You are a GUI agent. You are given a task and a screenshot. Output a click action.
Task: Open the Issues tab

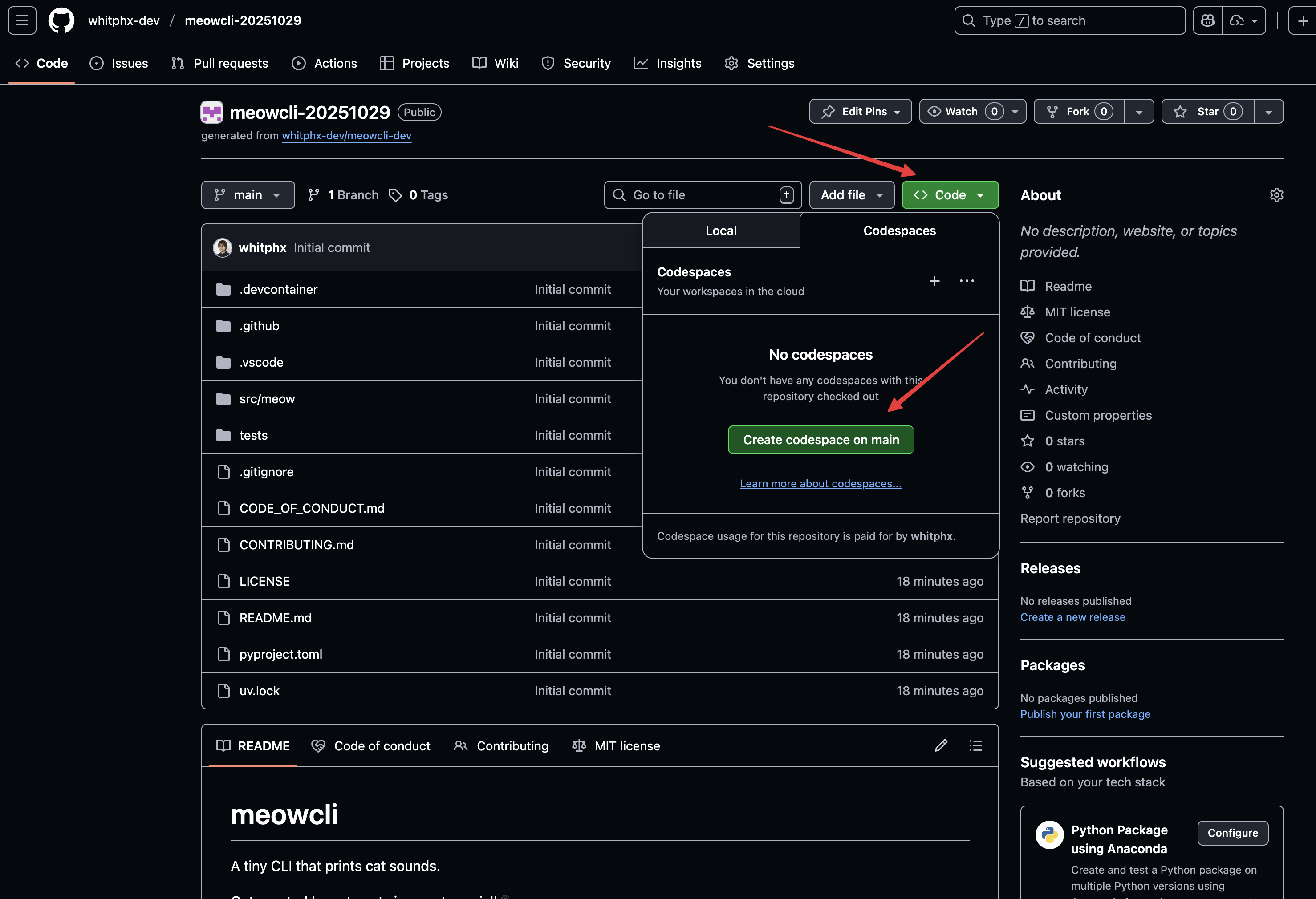click(x=119, y=63)
